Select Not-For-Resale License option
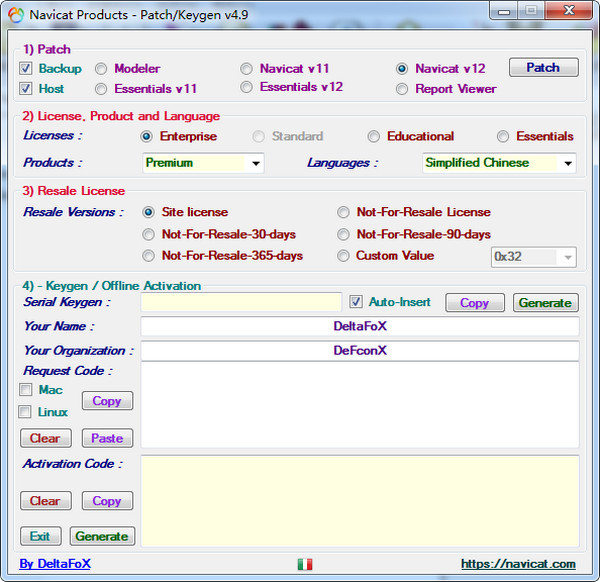The height and width of the screenshot is (582, 600). click(x=343, y=212)
